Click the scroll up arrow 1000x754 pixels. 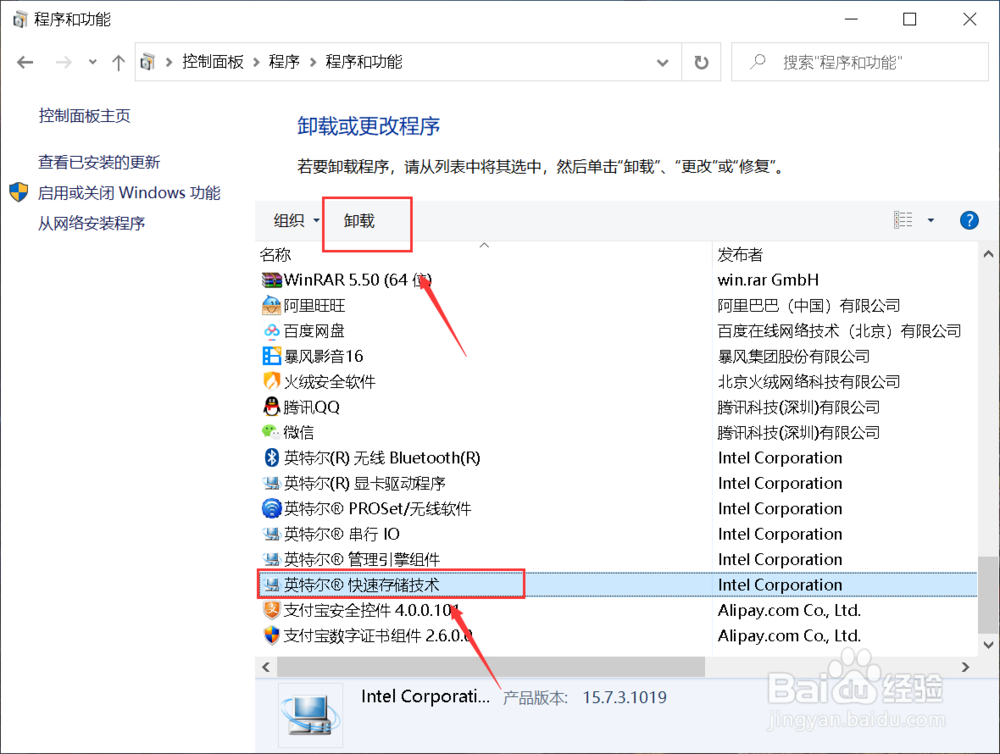[988, 254]
